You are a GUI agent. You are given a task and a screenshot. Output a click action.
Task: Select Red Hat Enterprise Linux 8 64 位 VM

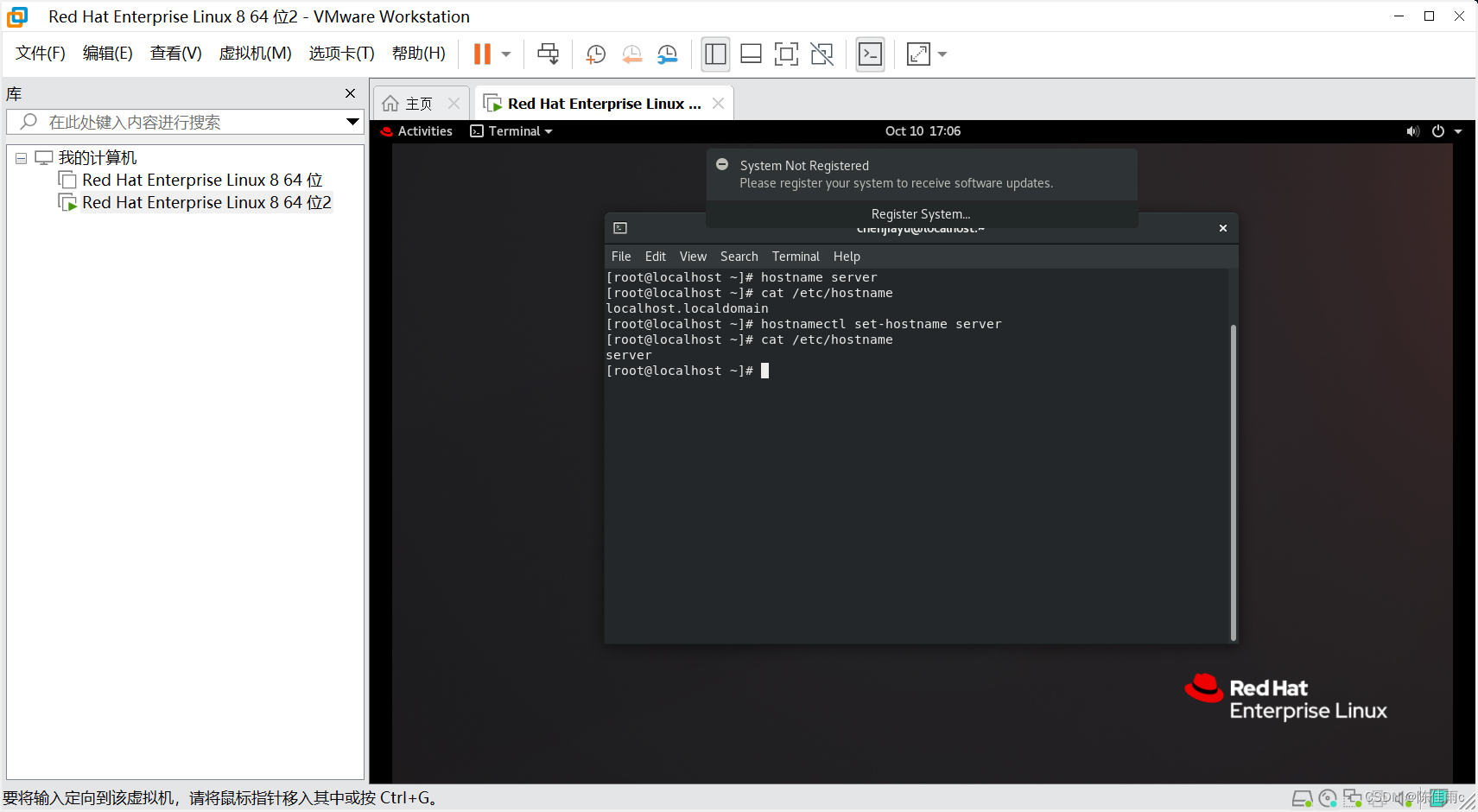[202, 180]
